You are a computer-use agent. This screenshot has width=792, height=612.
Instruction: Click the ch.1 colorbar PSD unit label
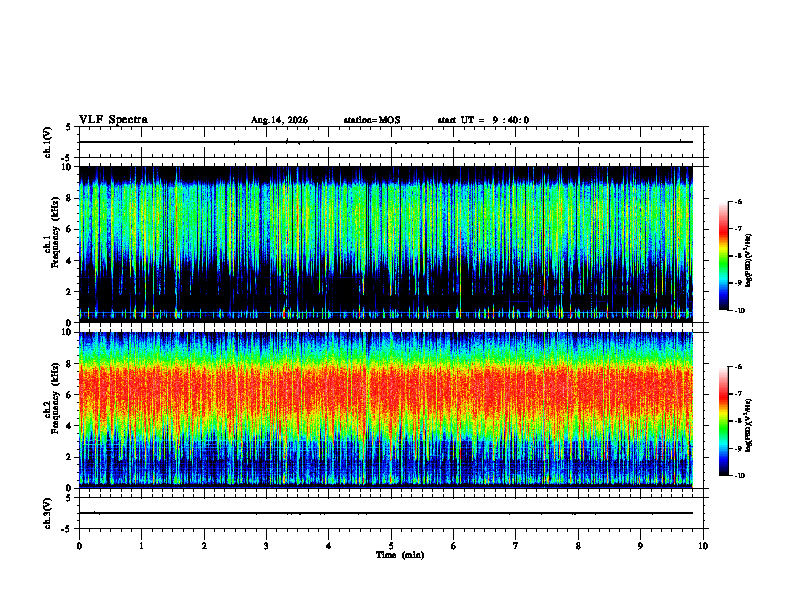tap(749, 260)
